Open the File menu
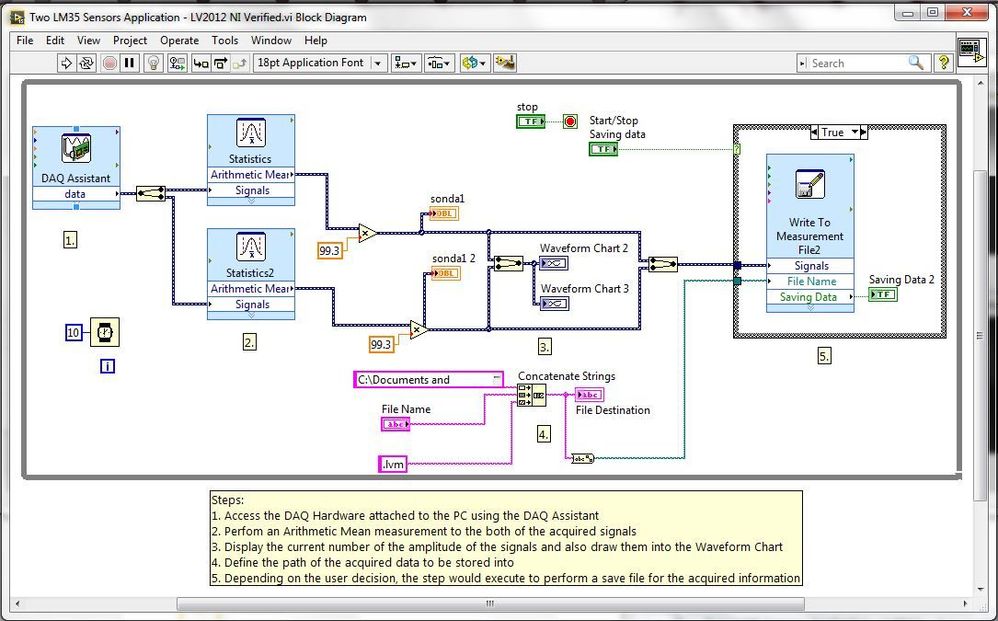 25,40
